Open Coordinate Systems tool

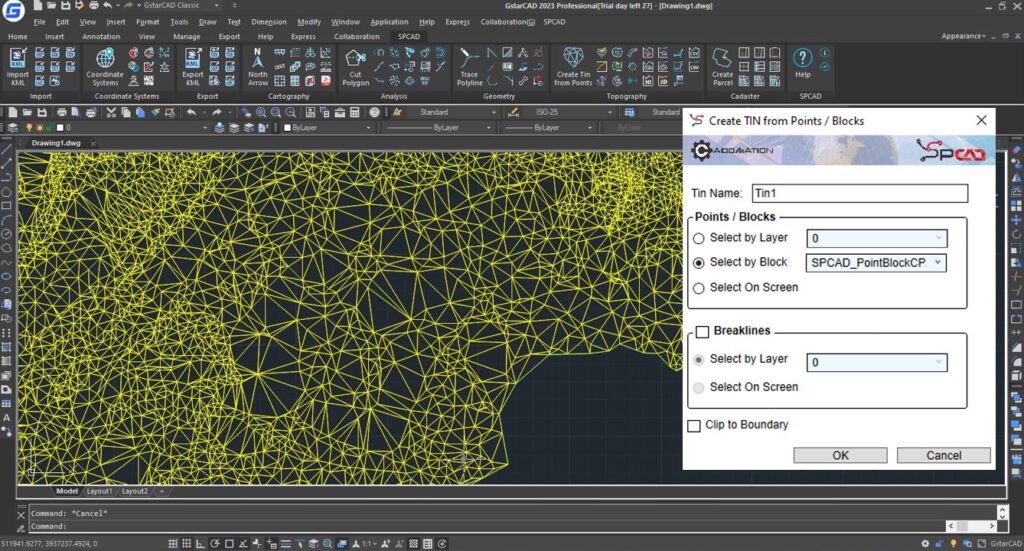coord(104,66)
